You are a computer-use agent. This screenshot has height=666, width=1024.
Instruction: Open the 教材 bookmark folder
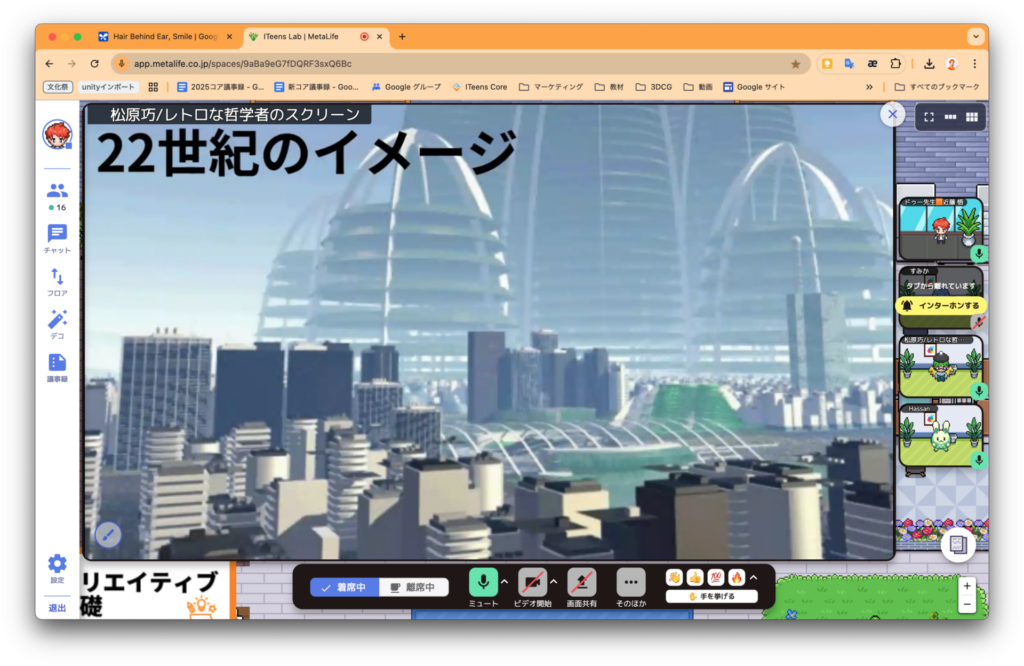(609, 87)
